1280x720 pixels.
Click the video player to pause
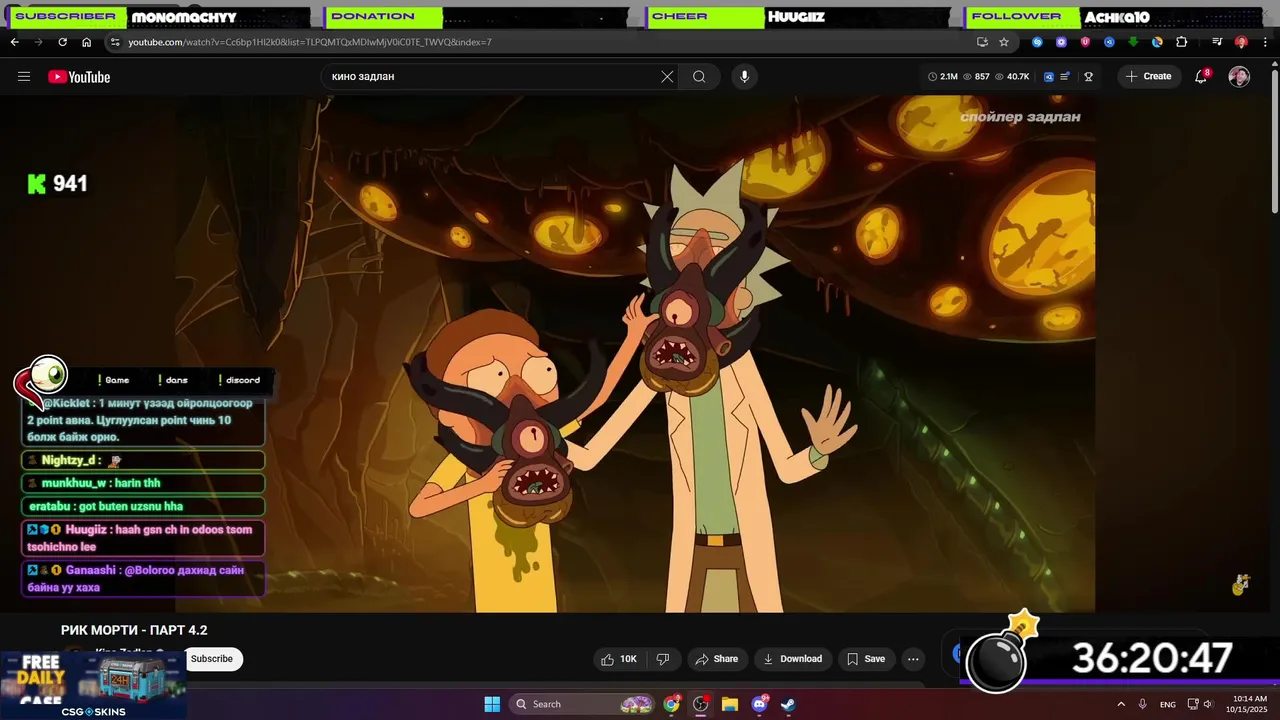pyautogui.click(x=635, y=353)
